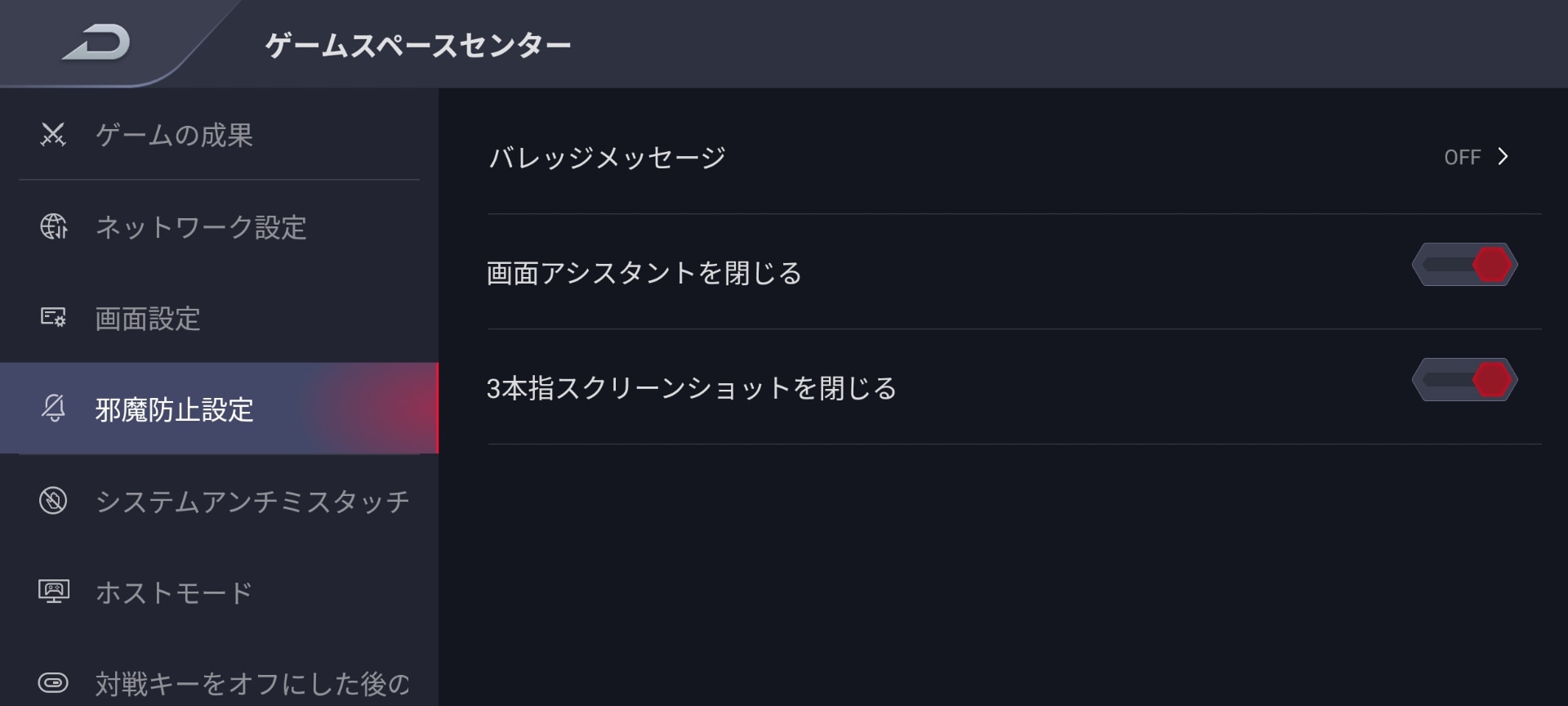Click the battle key pill icon
Image resolution: width=1568 pixels, height=706 pixels.
click(53, 682)
